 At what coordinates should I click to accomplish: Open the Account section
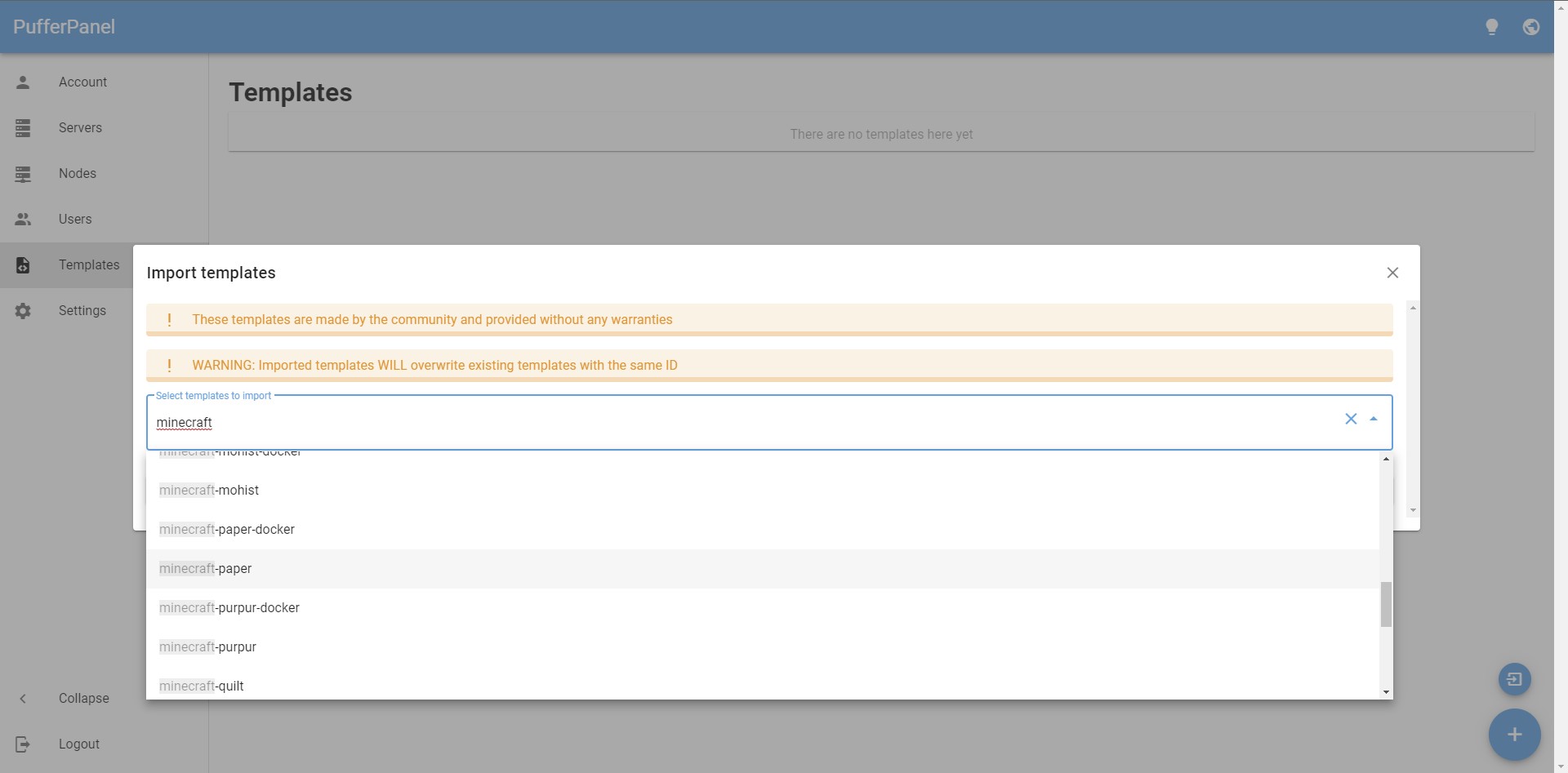click(x=82, y=82)
